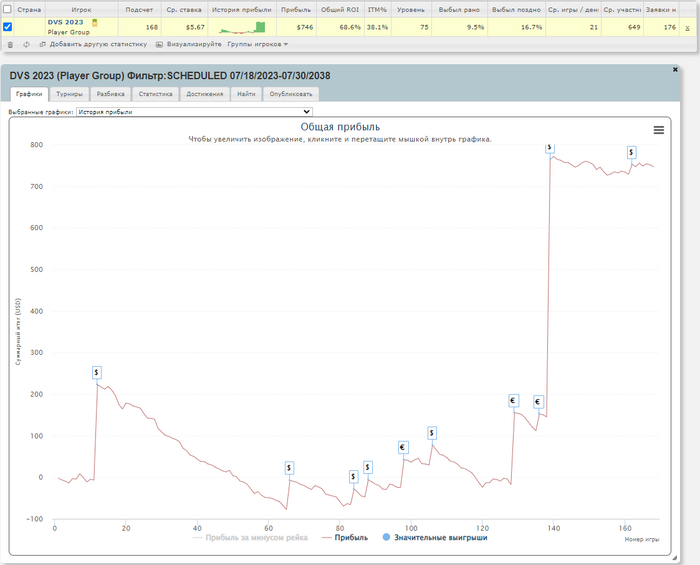The height and width of the screenshot is (565, 700).
Task: Open the Опубликовать tab
Action: (291, 94)
